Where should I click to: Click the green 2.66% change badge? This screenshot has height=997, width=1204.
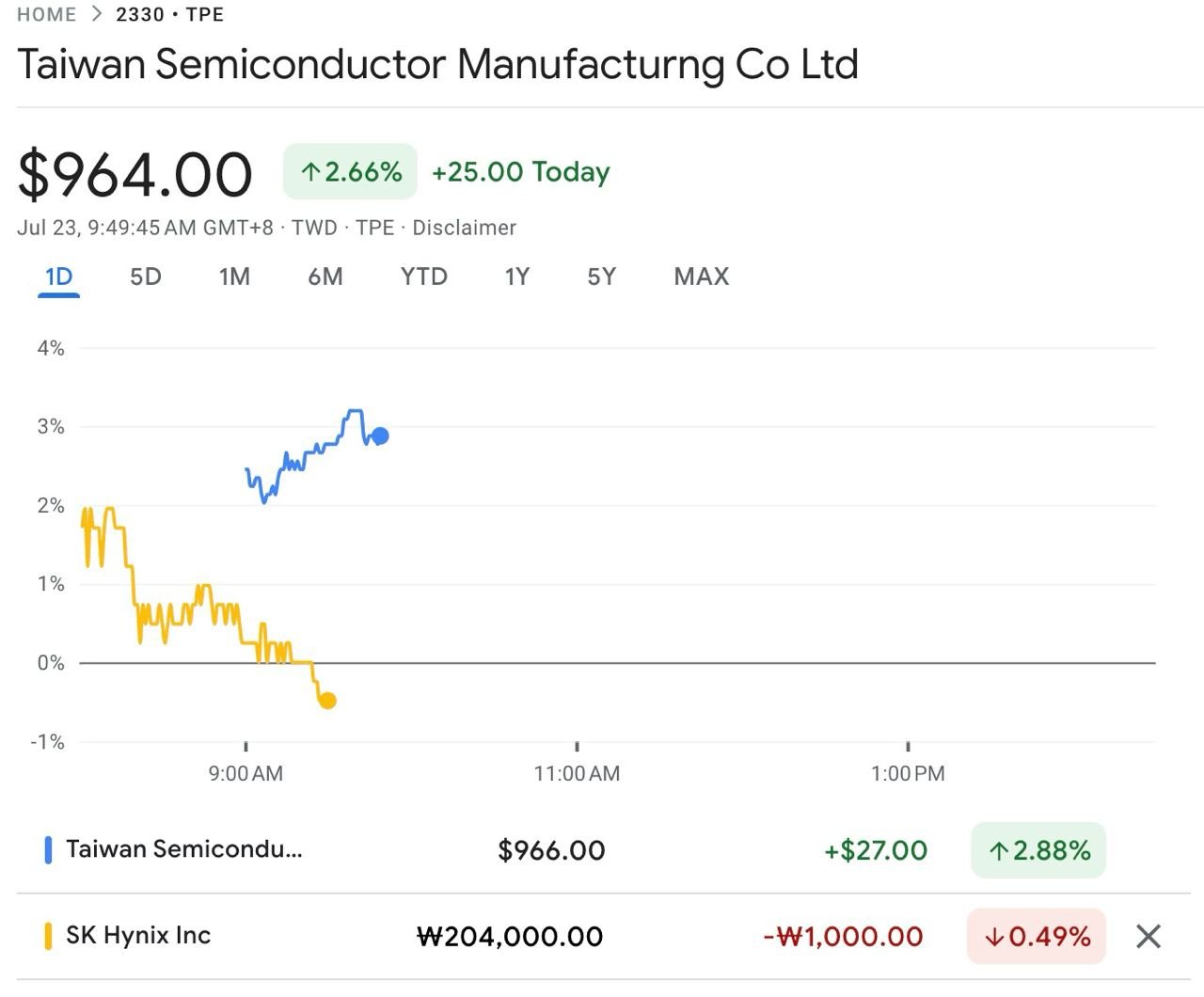350,172
